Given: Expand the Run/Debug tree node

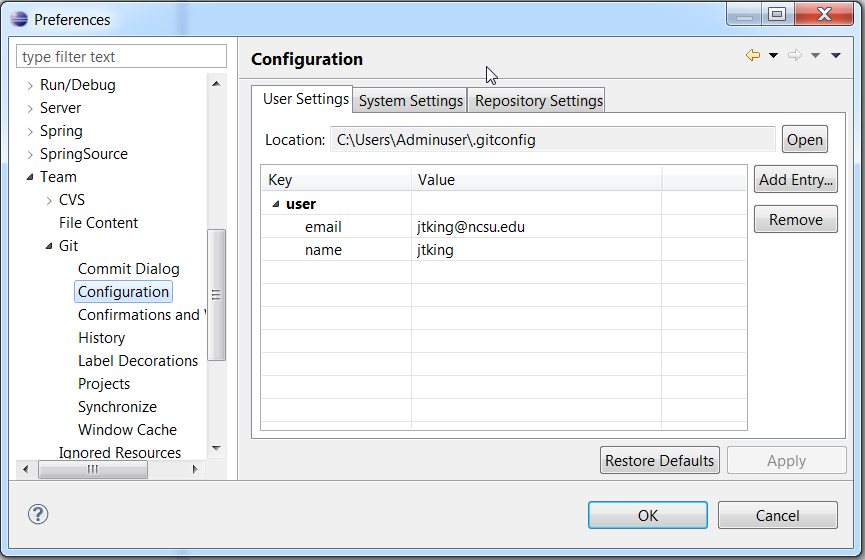Looking at the screenshot, I should coord(30,86).
